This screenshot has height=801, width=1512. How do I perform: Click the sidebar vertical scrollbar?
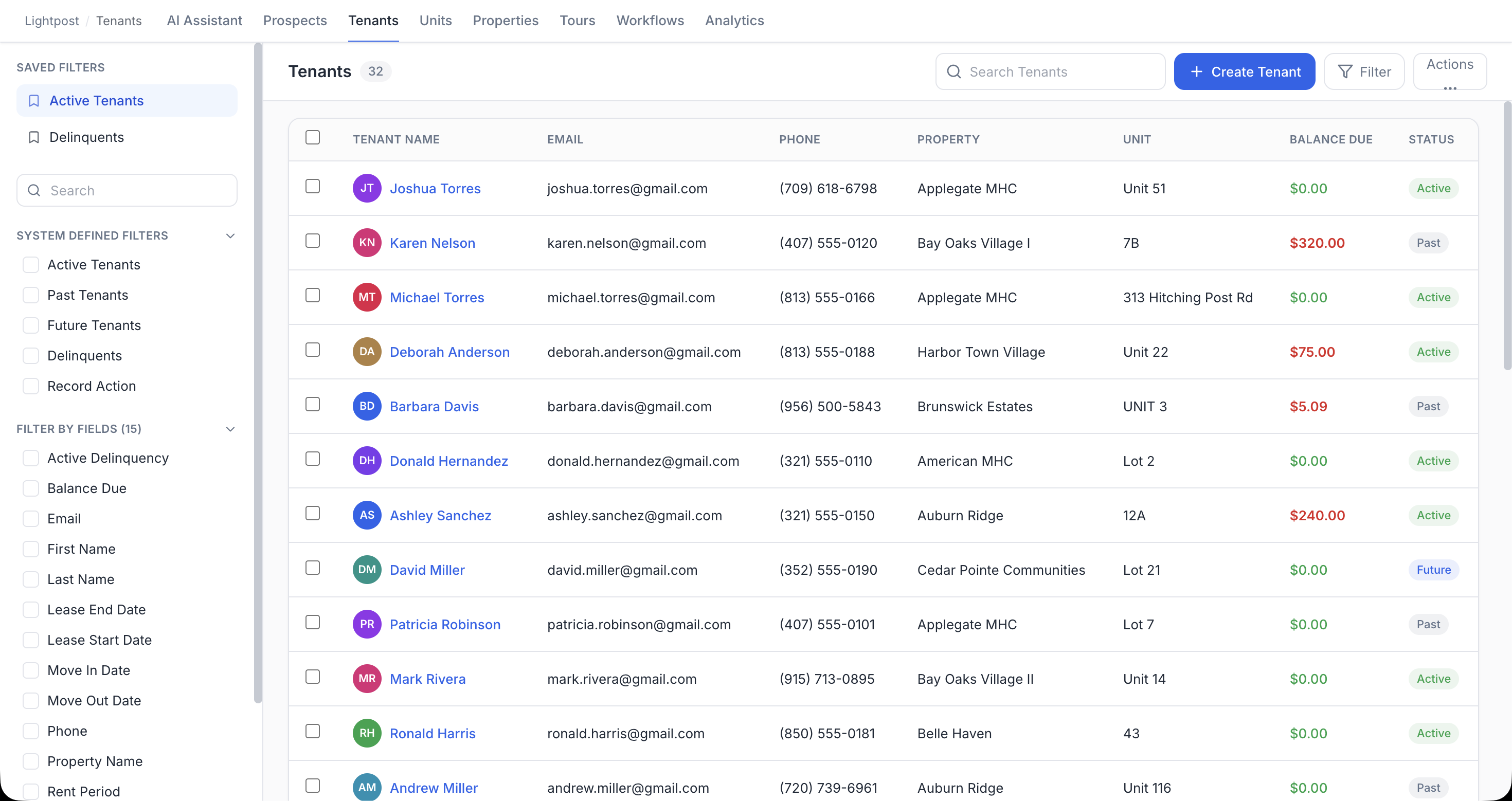(x=258, y=373)
